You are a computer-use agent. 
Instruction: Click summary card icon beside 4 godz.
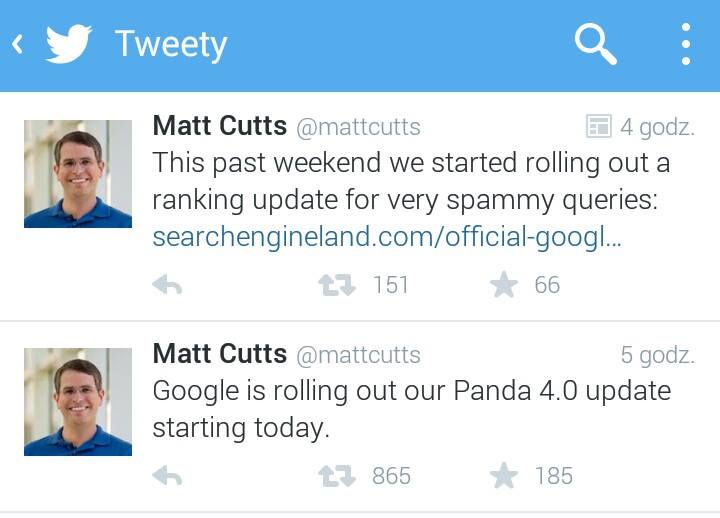tap(598, 127)
